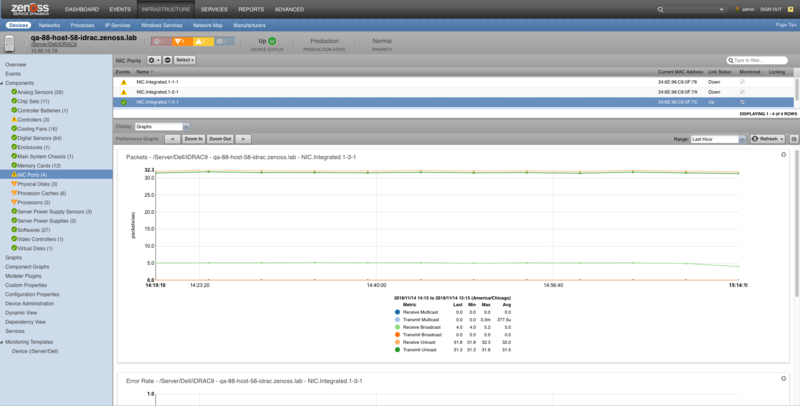Open the Events menu
The height and width of the screenshot is (406, 800).
120,9
